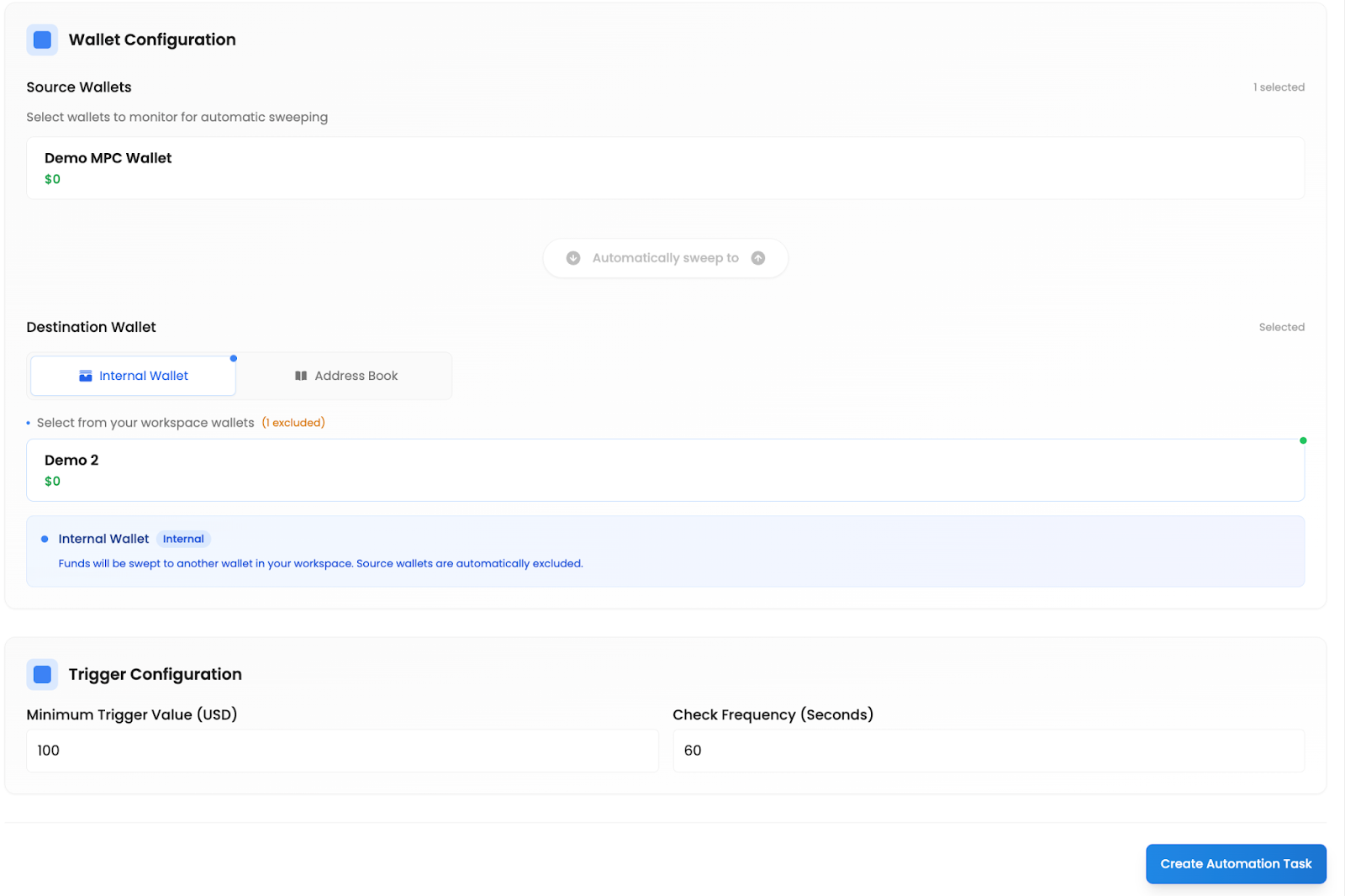Click the book icon beside Address Book
Viewport: 1345px width, 896px height.
pos(300,376)
